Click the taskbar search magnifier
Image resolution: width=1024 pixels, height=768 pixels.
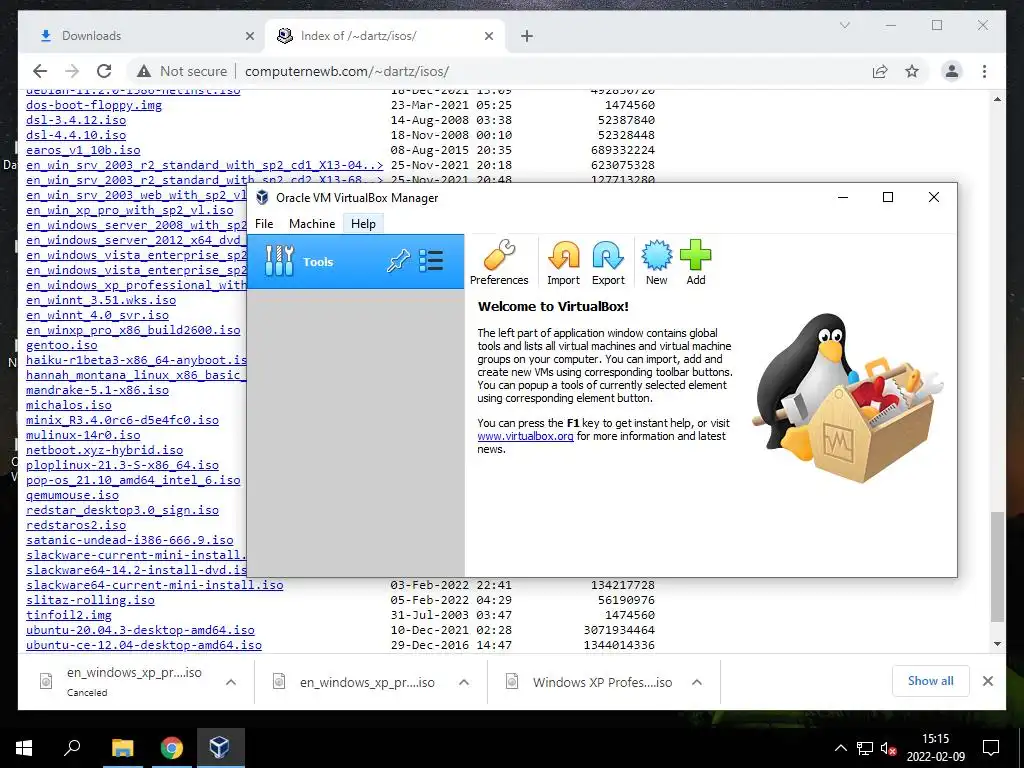[72, 748]
